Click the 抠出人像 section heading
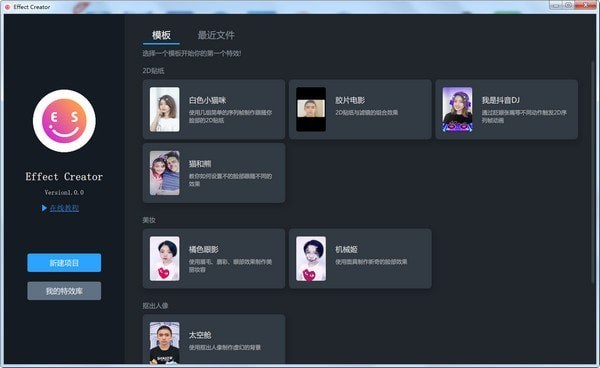Image resolution: width=600 pixels, height=368 pixels. tap(155, 306)
